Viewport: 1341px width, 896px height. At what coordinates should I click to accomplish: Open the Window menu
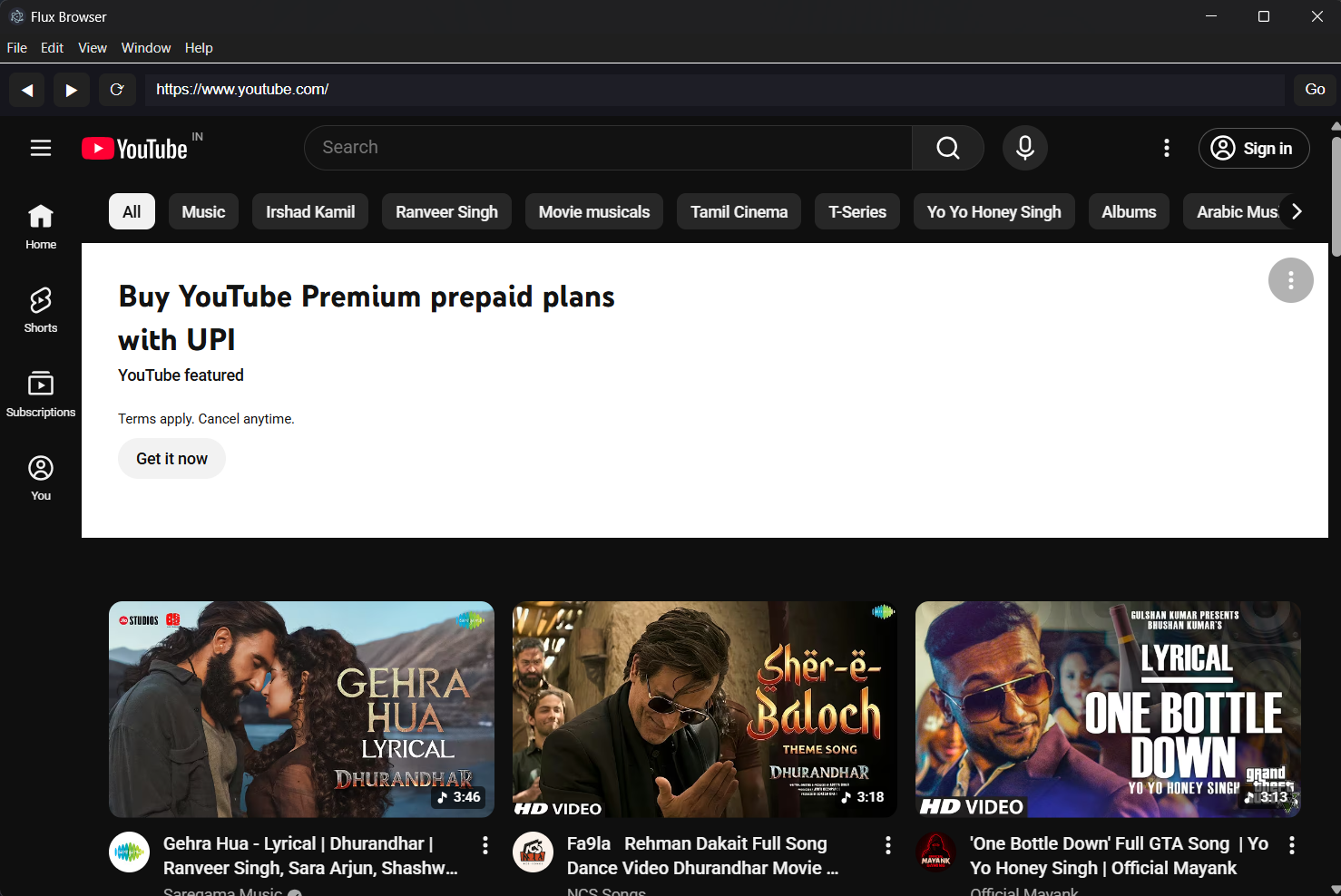146,48
